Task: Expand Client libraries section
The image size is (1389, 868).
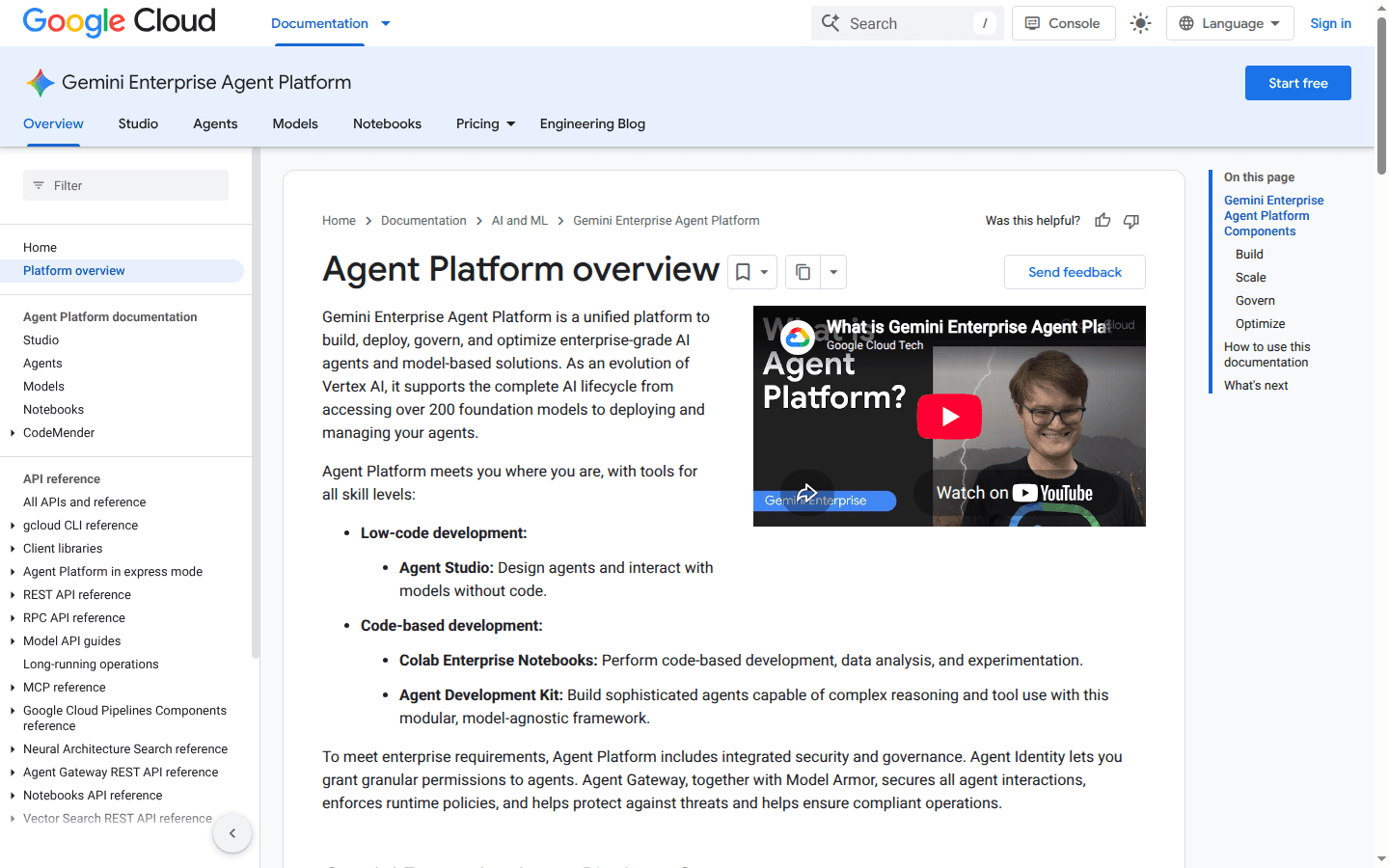Action: pos(13,549)
